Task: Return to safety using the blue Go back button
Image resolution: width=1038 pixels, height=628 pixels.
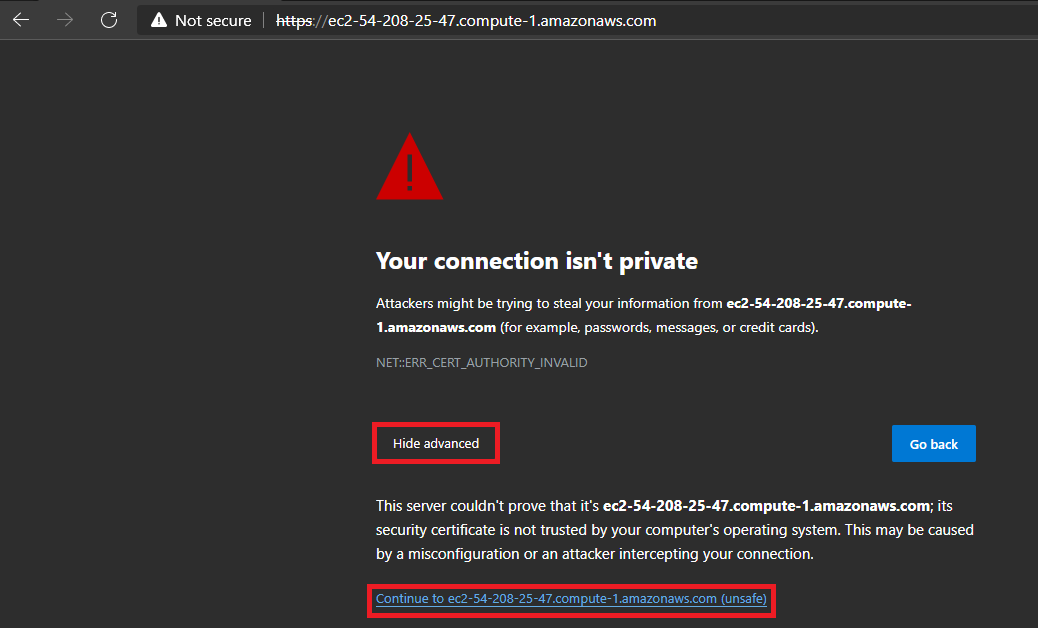Action: (933, 443)
